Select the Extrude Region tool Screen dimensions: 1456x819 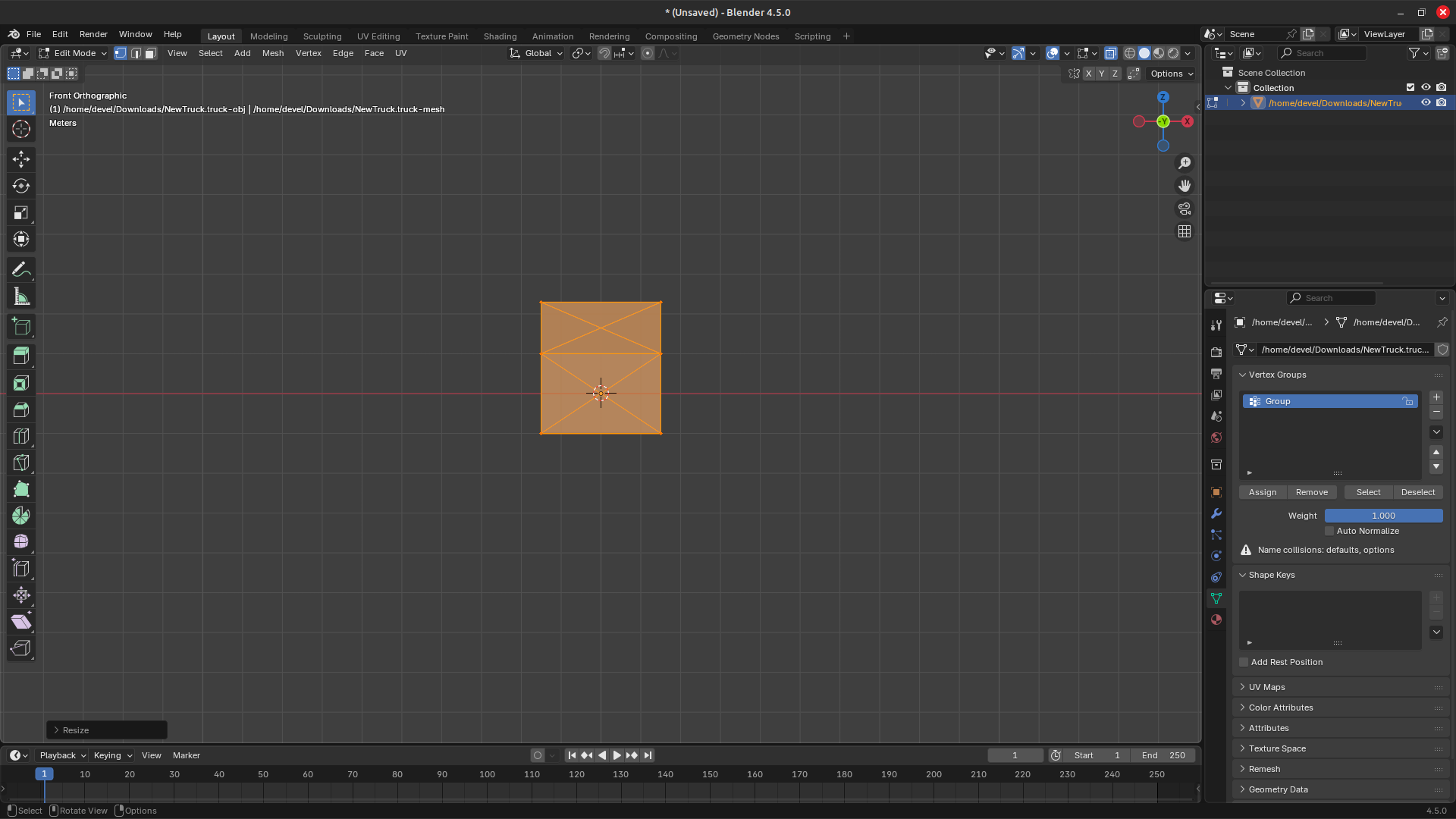21,356
